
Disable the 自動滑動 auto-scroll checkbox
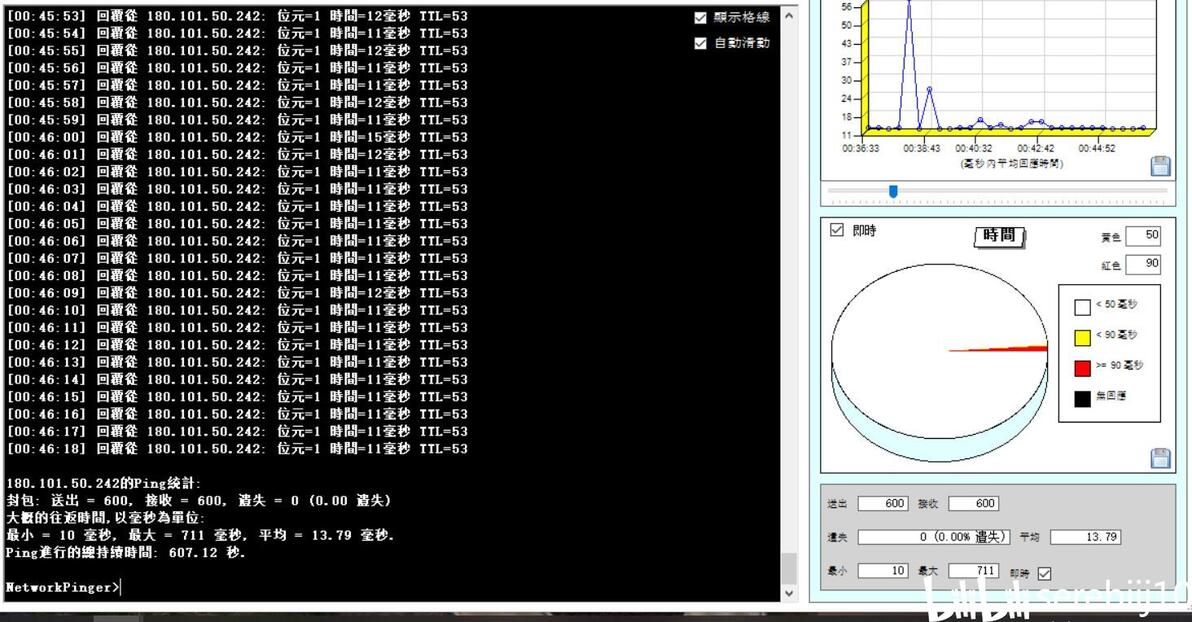[701, 43]
